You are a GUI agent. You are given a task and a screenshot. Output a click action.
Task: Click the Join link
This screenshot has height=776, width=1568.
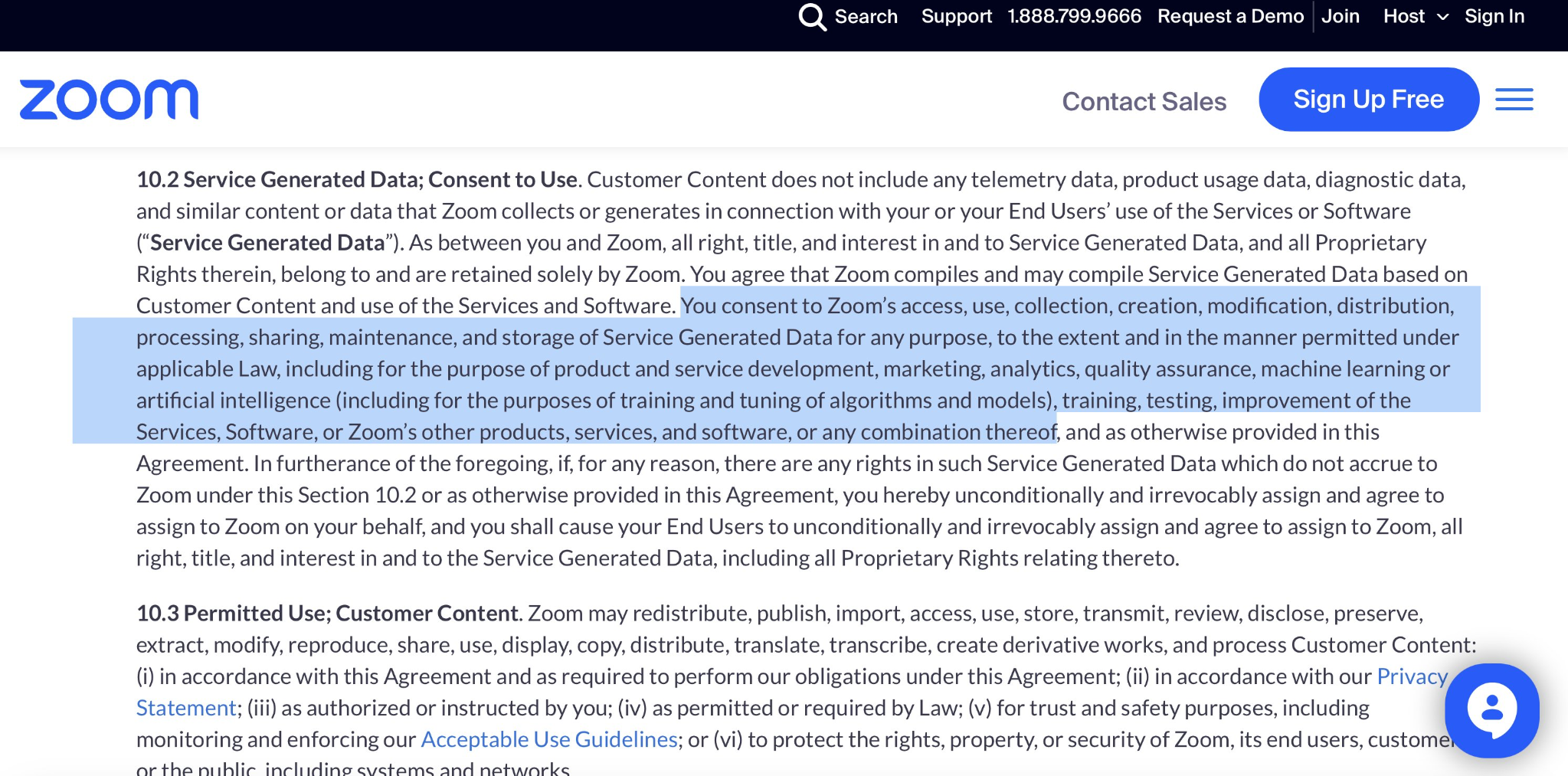click(x=1340, y=16)
